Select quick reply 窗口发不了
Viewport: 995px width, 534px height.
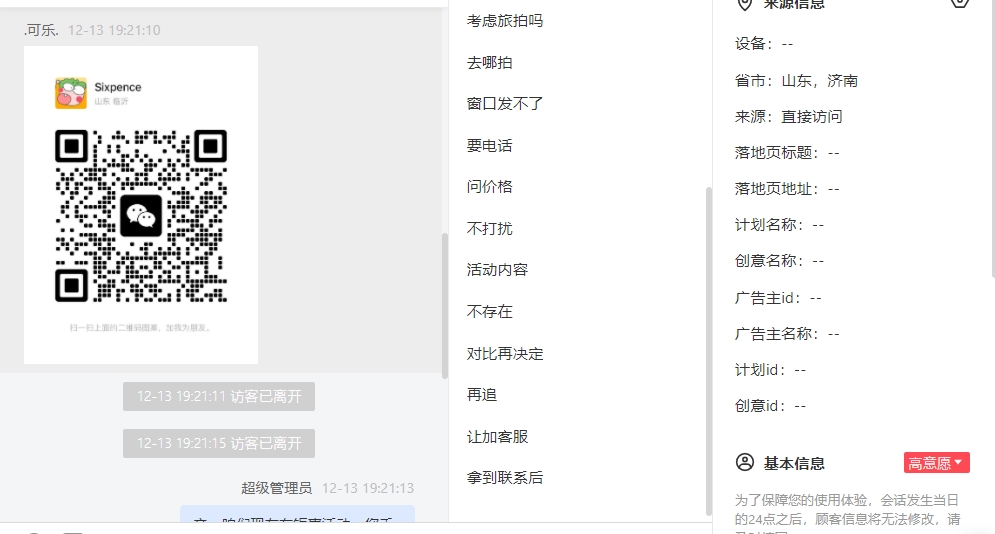tap(504, 103)
